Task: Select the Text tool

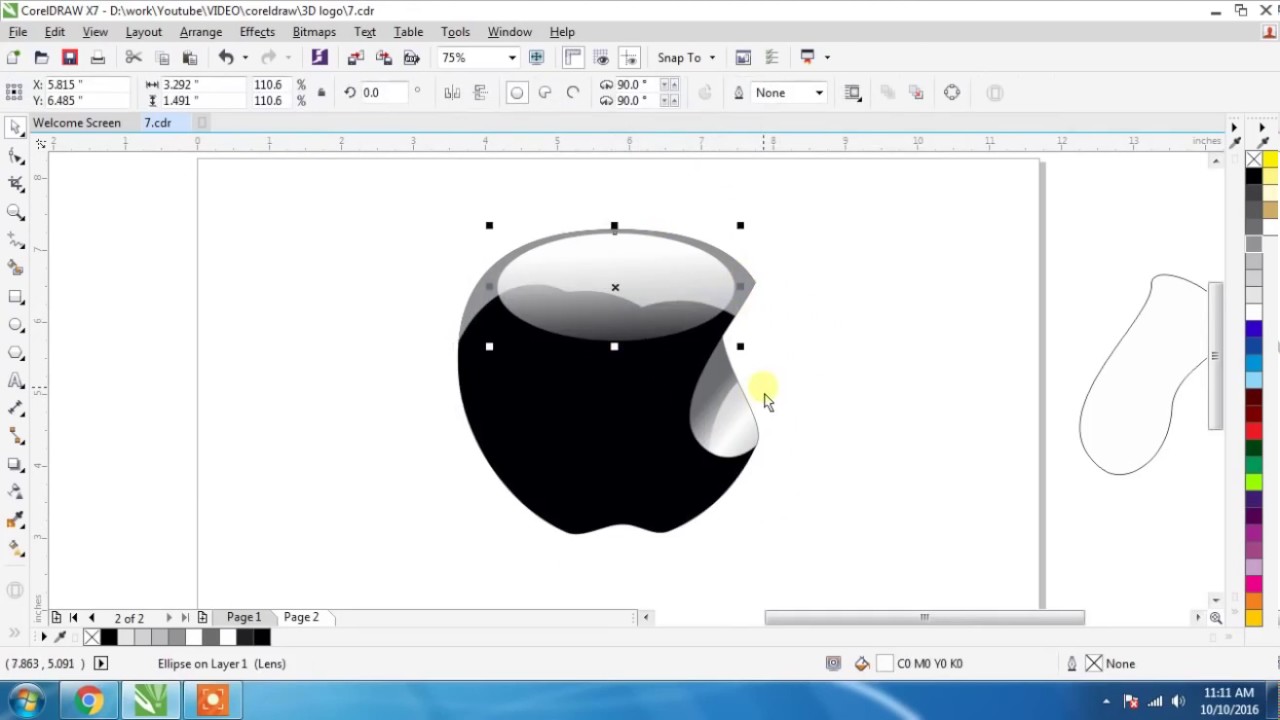Action: tap(15, 381)
